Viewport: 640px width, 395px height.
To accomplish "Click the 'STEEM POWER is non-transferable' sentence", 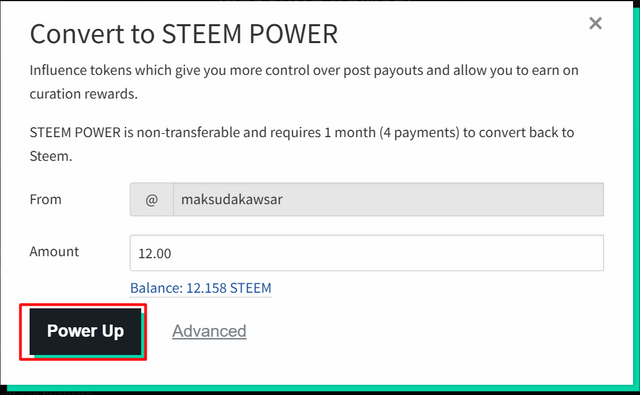I will coord(302,133).
